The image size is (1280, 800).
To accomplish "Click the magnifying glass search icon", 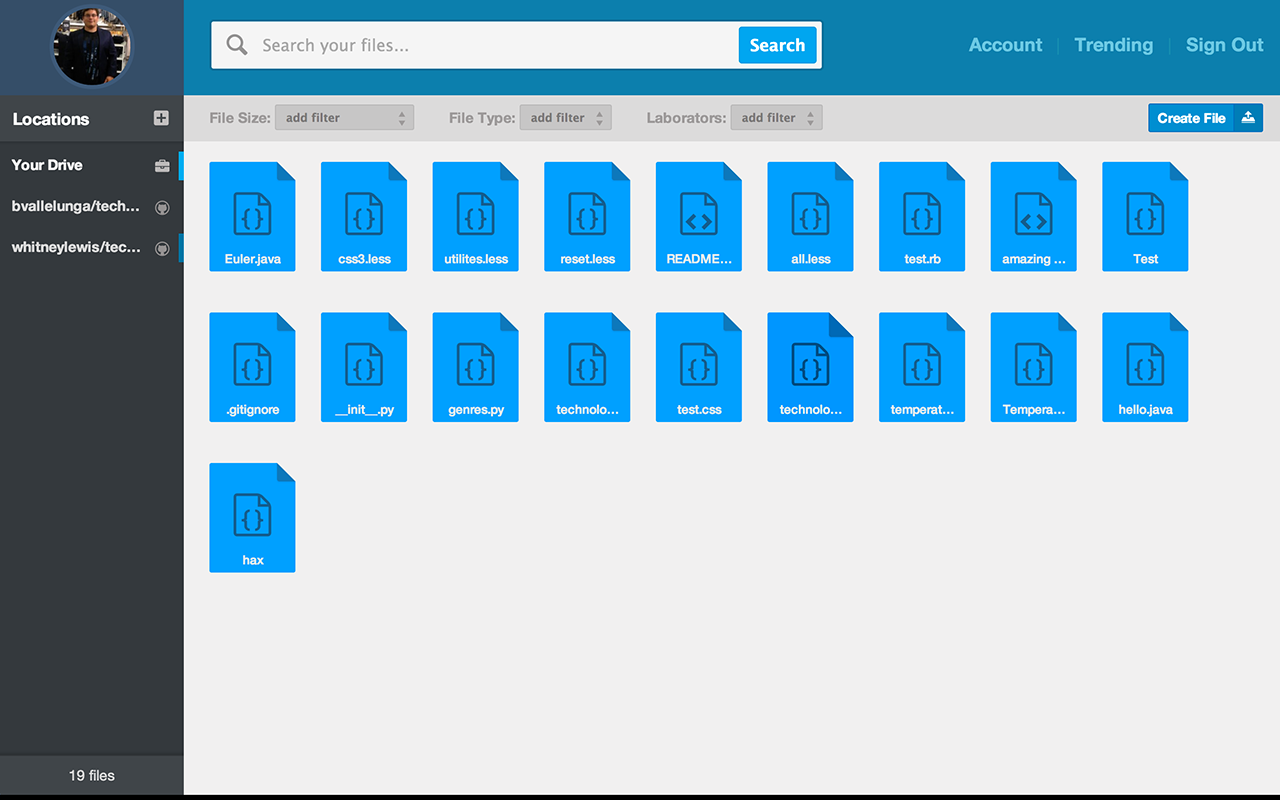I will [x=237, y=45].
